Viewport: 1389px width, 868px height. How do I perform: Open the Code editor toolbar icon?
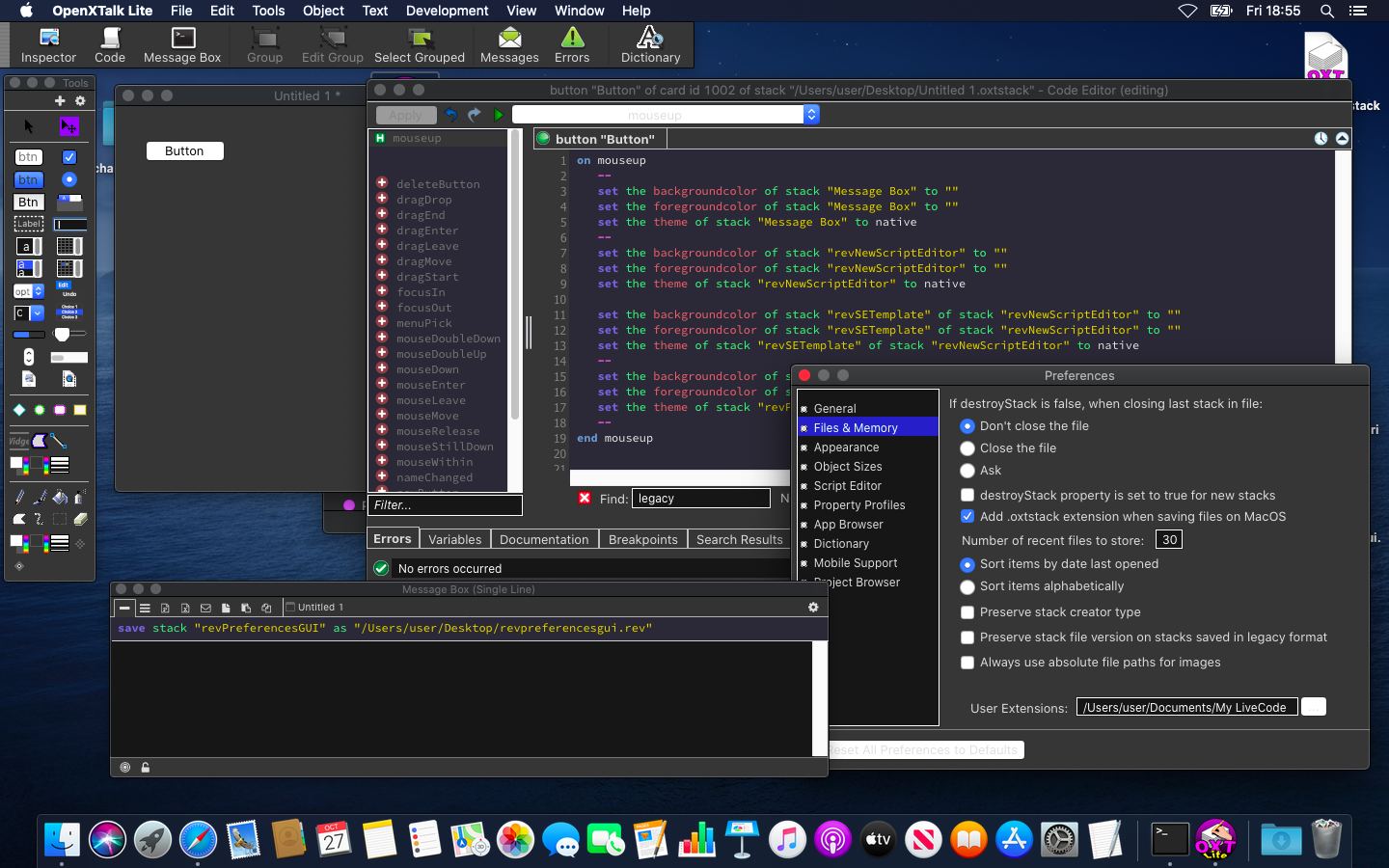(110, 45)
